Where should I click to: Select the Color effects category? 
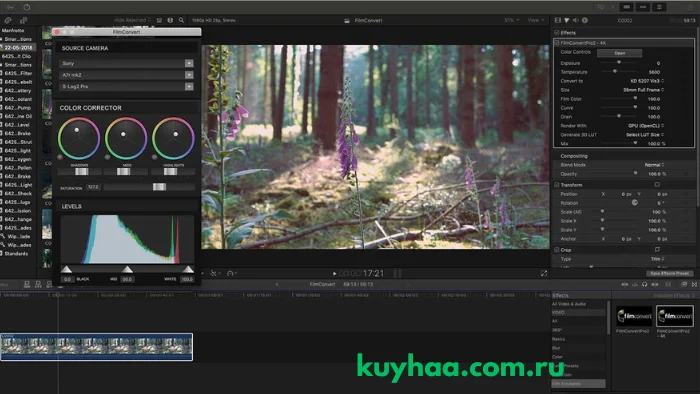click(558, 357)
